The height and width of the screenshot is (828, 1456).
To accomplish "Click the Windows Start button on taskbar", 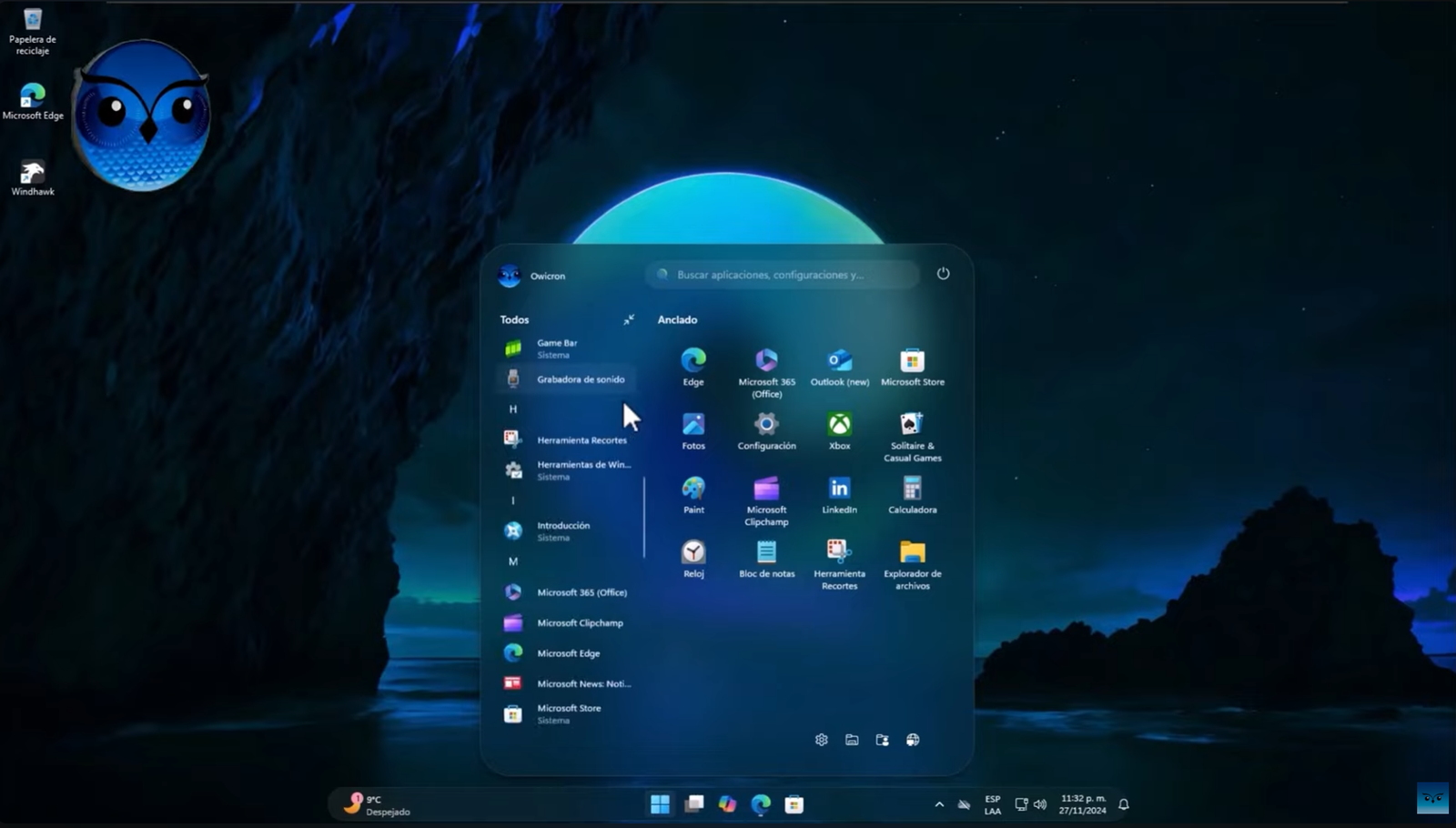I will [660, 804].
